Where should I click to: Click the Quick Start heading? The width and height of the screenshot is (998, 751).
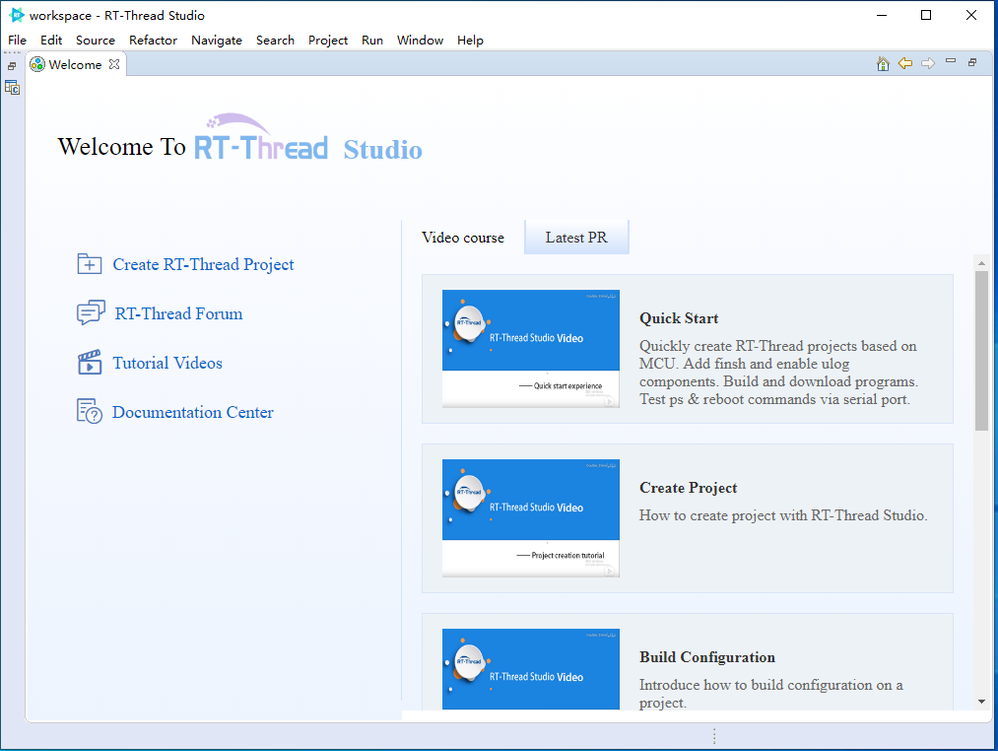678,318
